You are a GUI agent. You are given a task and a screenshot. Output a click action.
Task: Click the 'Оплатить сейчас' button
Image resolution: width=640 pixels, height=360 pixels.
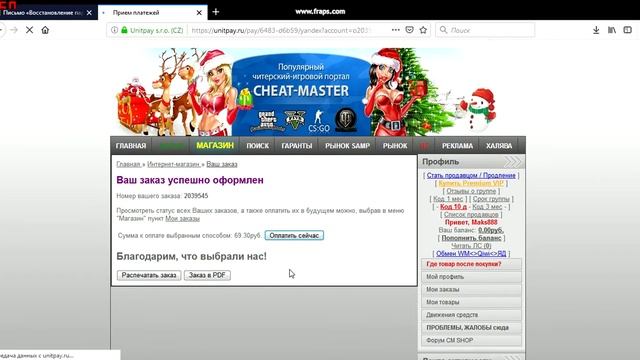pos(294,236)
